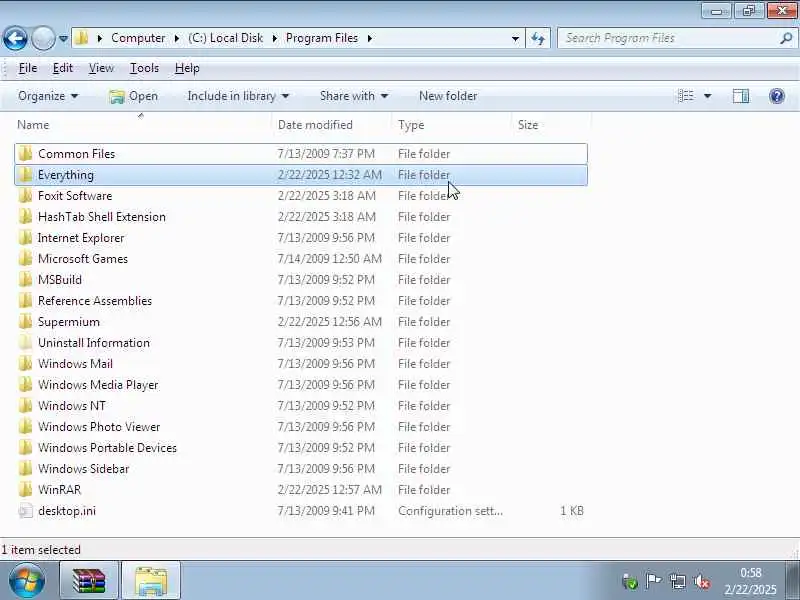This screenshot has height=600, width=800.
Task: Click the Windows Portable Devices name
Action: click(107, 447)
